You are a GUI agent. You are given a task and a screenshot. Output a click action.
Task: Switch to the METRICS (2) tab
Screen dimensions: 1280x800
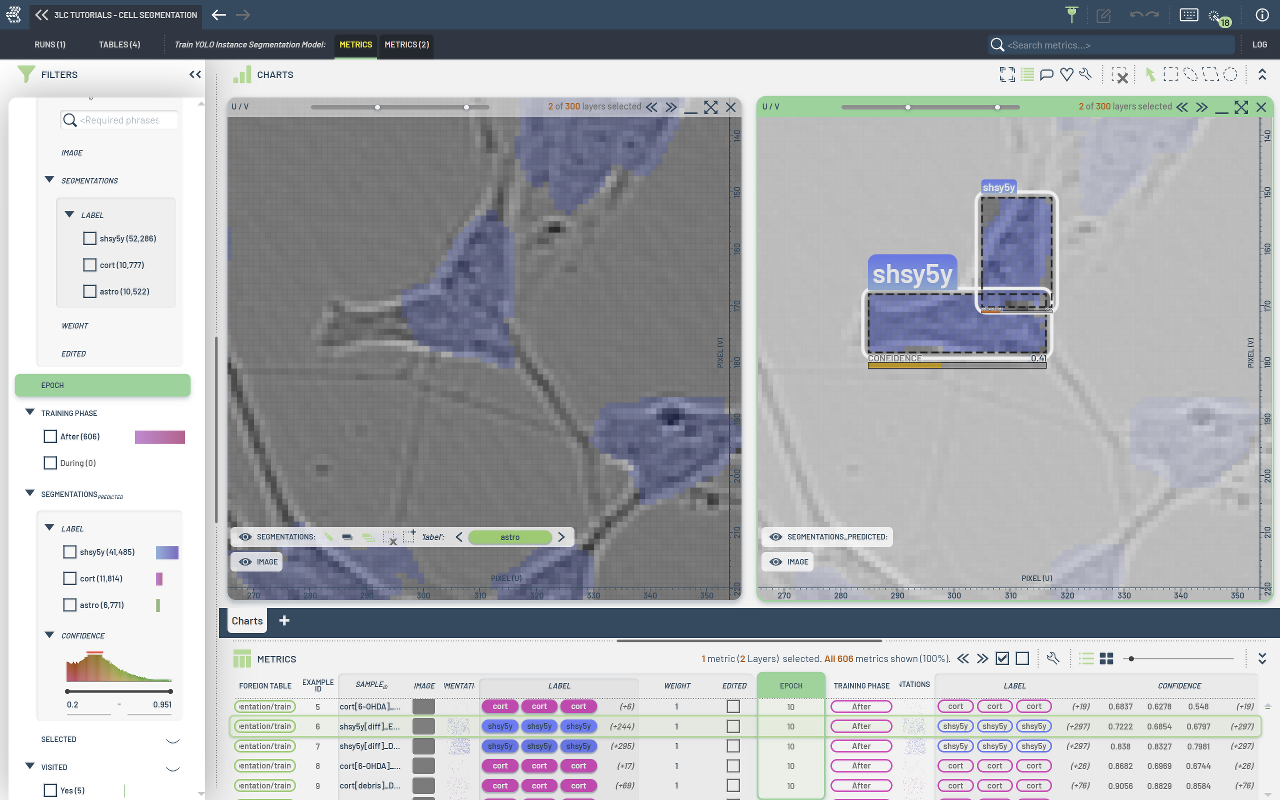407,45
